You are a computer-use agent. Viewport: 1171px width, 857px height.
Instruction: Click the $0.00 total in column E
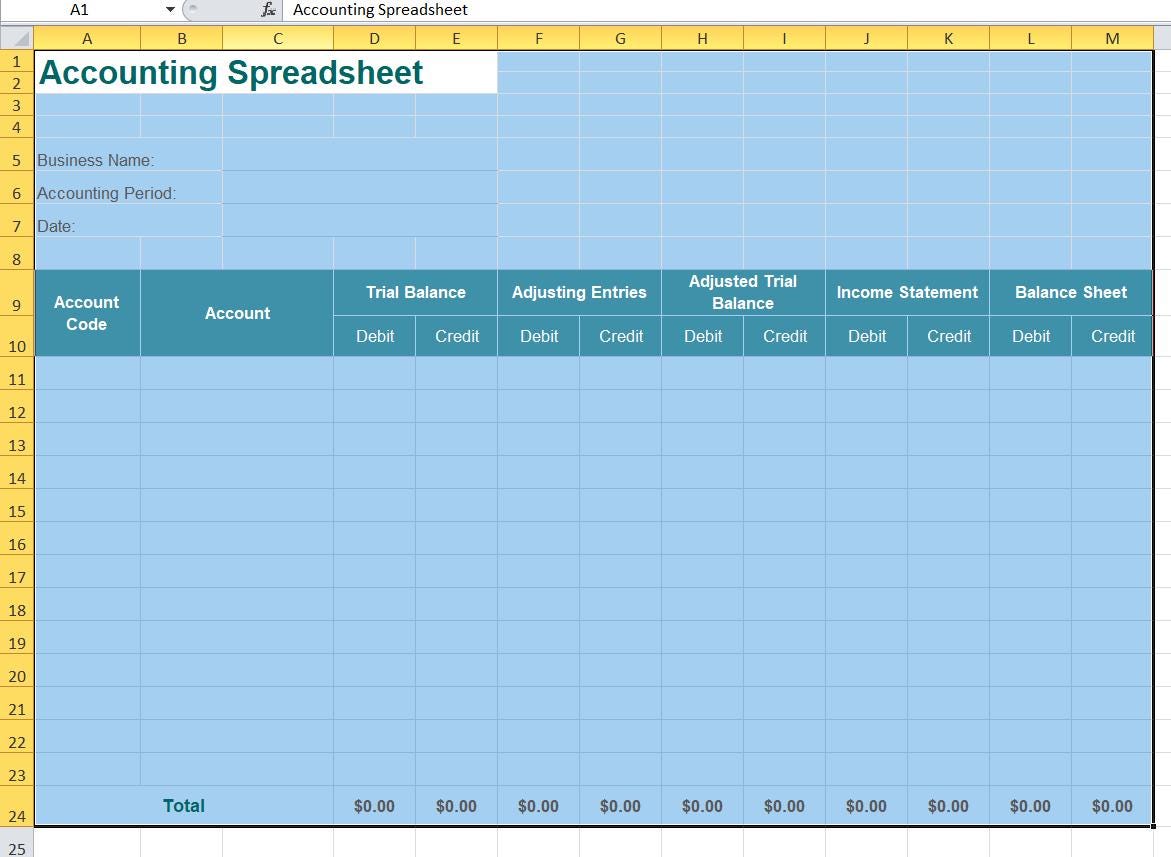pyautogui.click(x=456, y=806)
